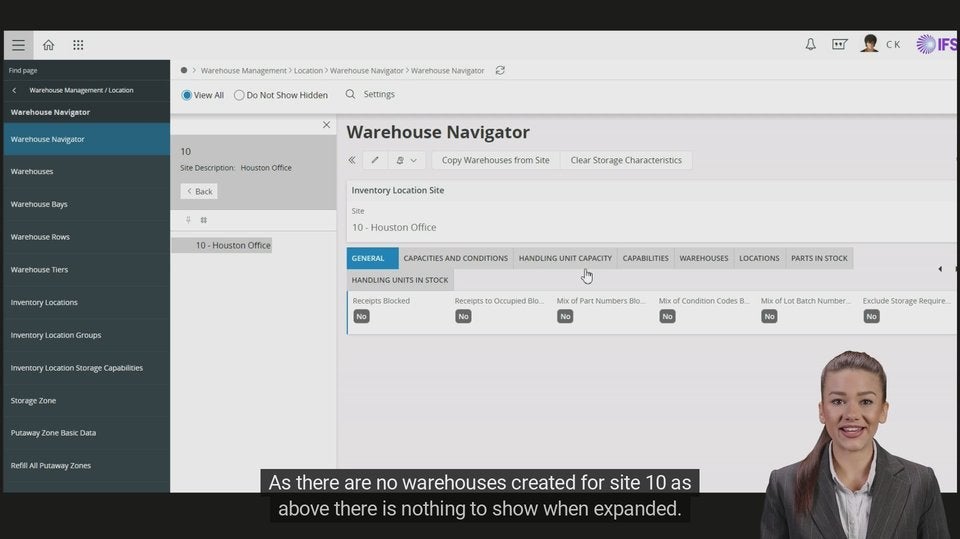This screenshot has height=539, width=960.
Task: Close the navigator tree panel
Action: pyautogui.click(x=326, y=125)
